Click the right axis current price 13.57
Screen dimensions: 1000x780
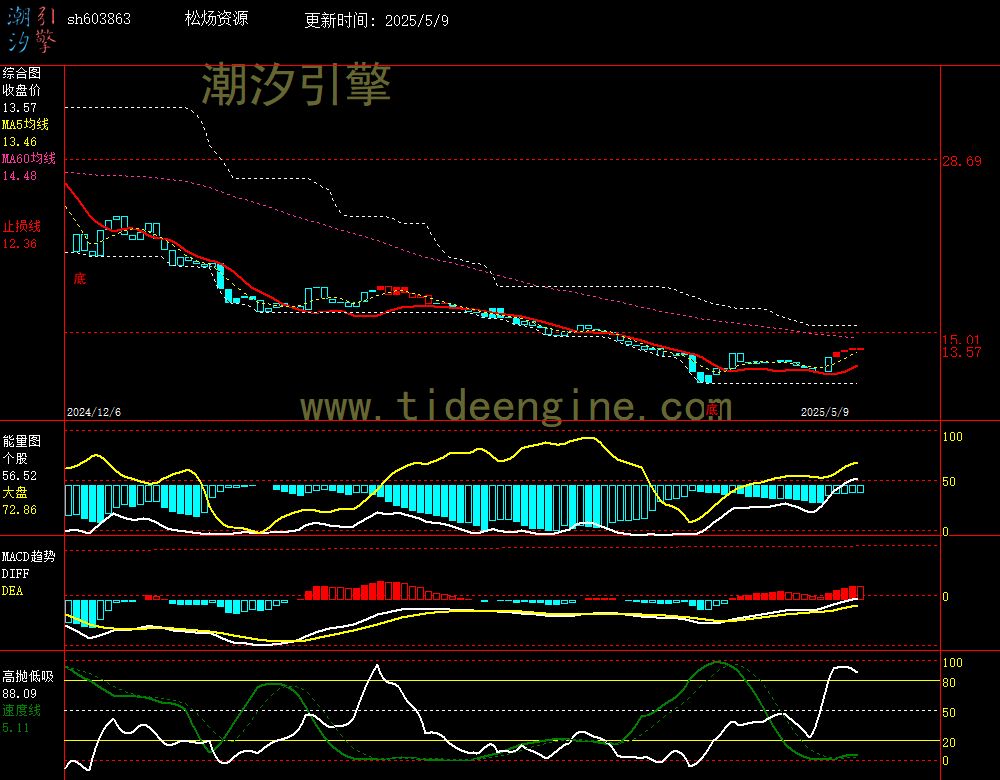(962, 352)
